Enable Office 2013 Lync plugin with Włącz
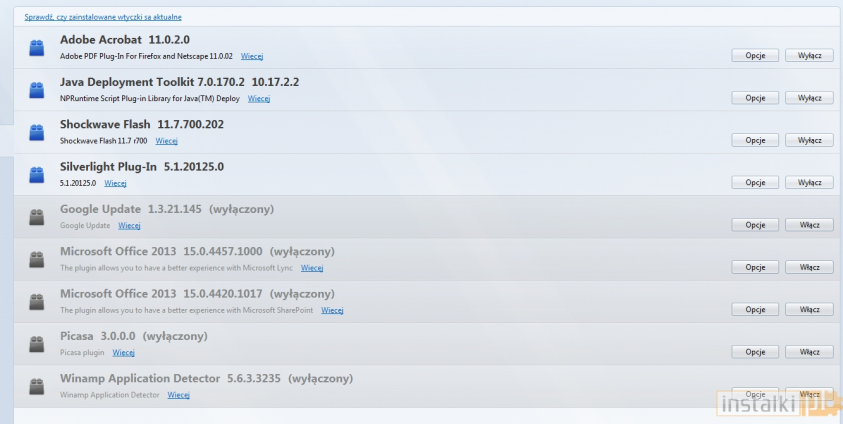The image size is (843, 424). click(x=809, y=267)
